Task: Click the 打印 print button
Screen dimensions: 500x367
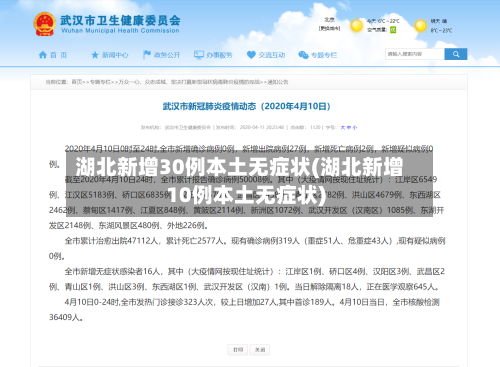Action: [x=238, y=350]
